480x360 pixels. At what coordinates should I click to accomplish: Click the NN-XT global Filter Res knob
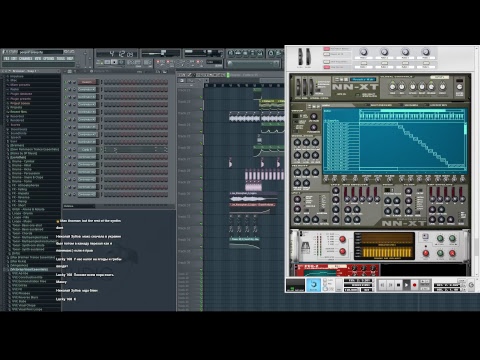pos(402,87)
